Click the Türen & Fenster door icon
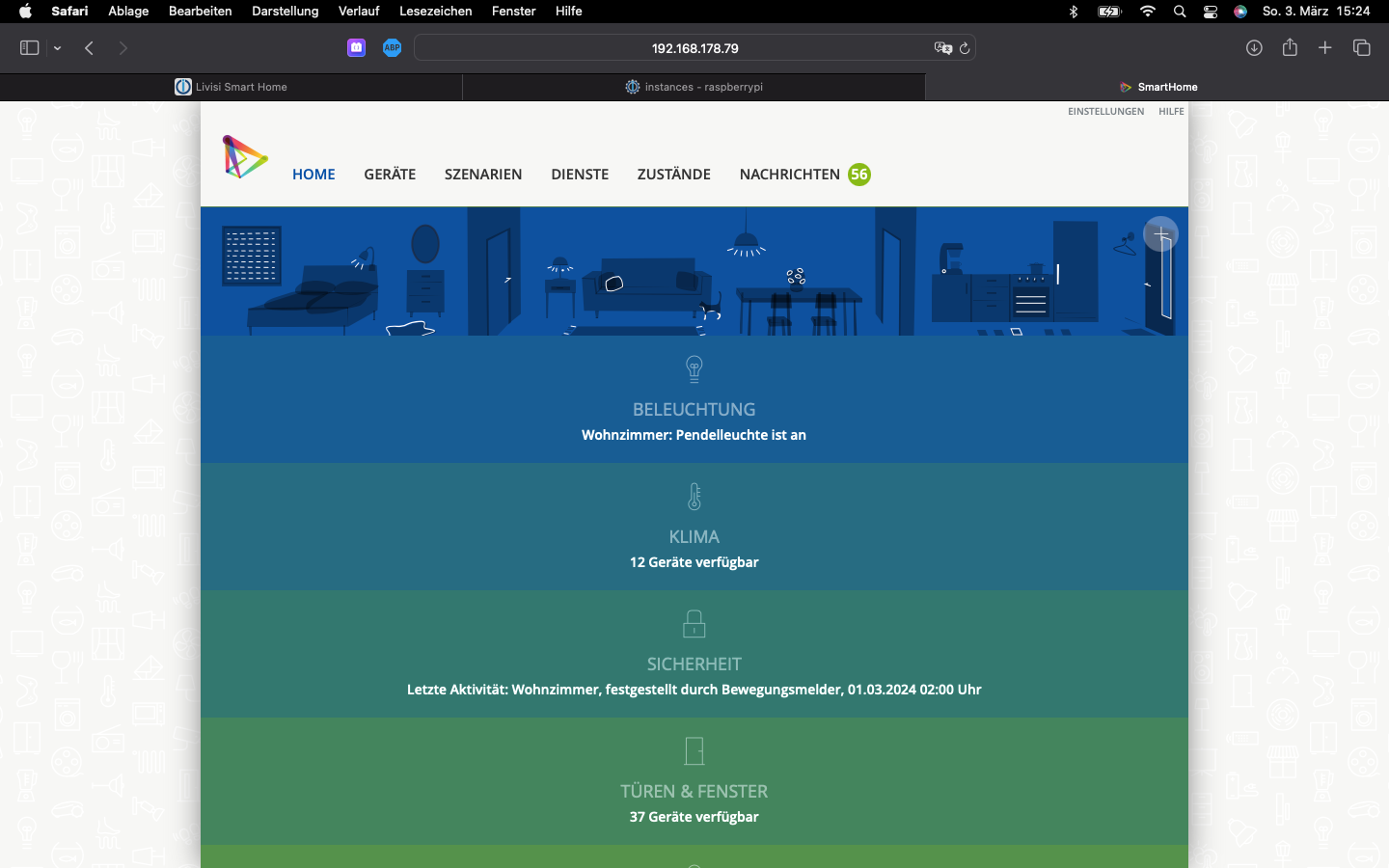The height and width of the screenshot is (868, 1389). coord(694,751)
